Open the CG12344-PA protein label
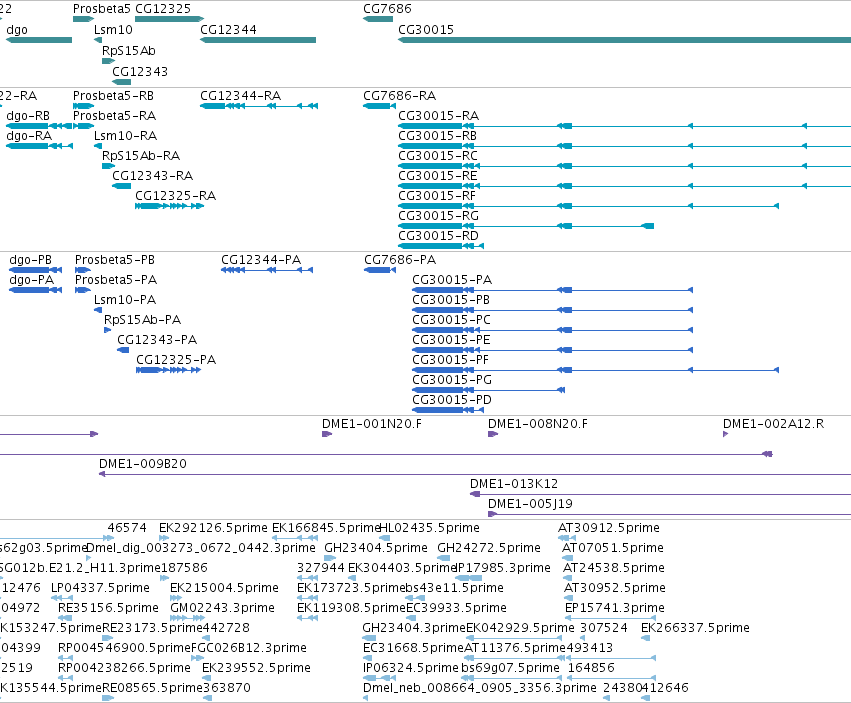The width and height of the screenshot is (851, 703). (261, 260)
